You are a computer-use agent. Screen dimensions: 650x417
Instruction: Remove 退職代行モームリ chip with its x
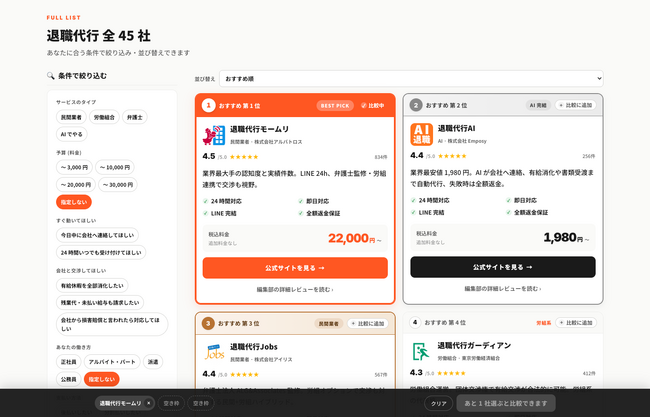(148, 403)
